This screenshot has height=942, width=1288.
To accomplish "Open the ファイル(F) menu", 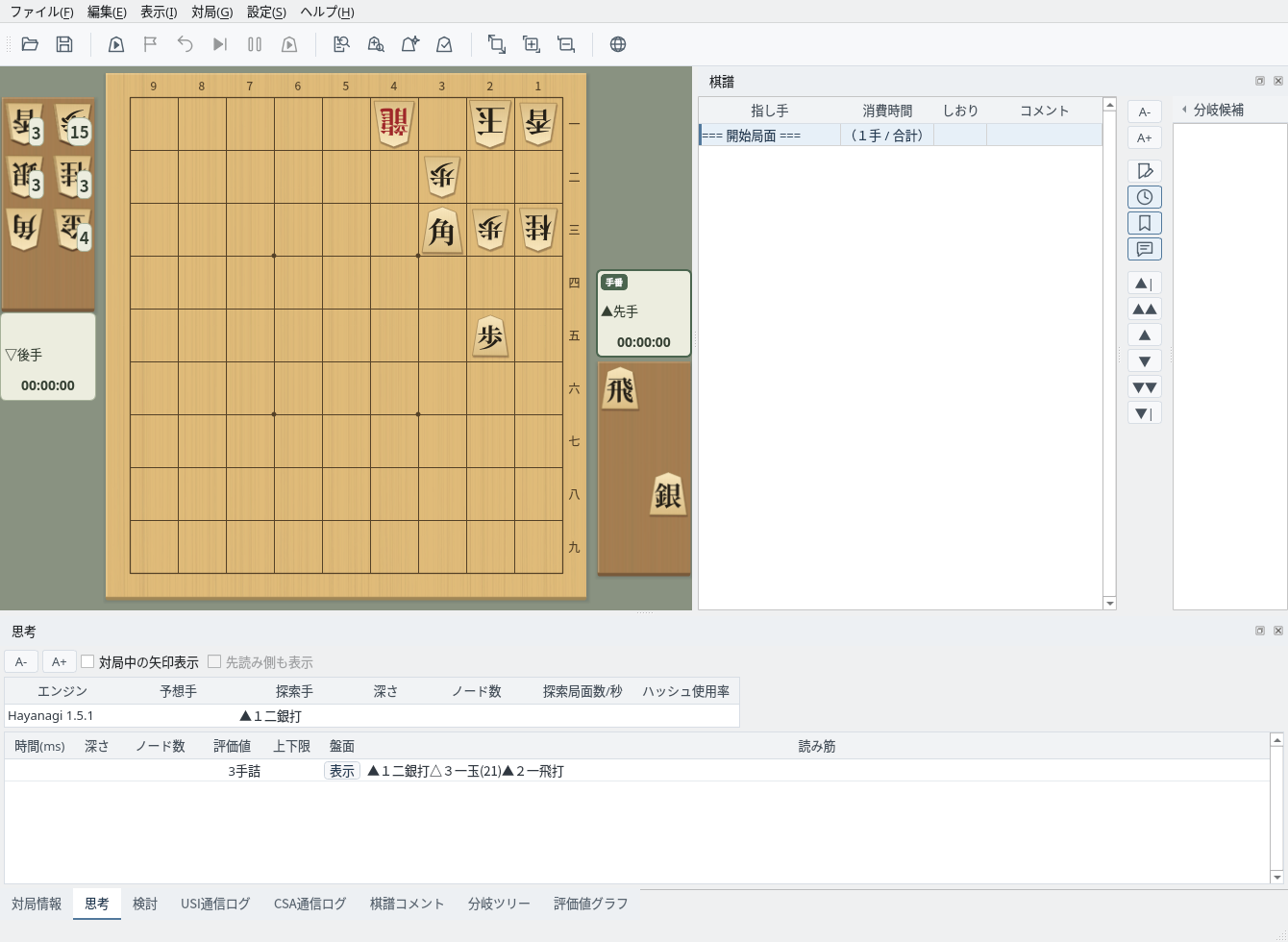I will 41,12.
